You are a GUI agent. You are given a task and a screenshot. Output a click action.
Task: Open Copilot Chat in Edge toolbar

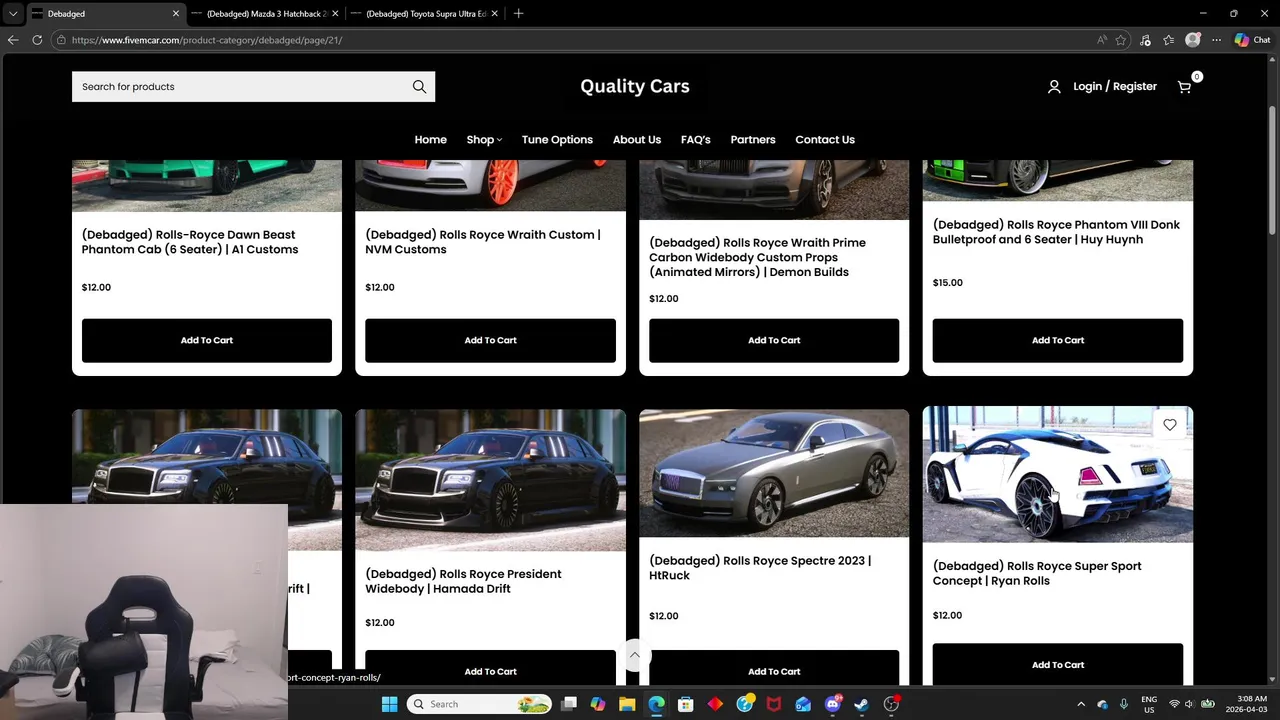pyautogui.click(x=1252, y=40)
